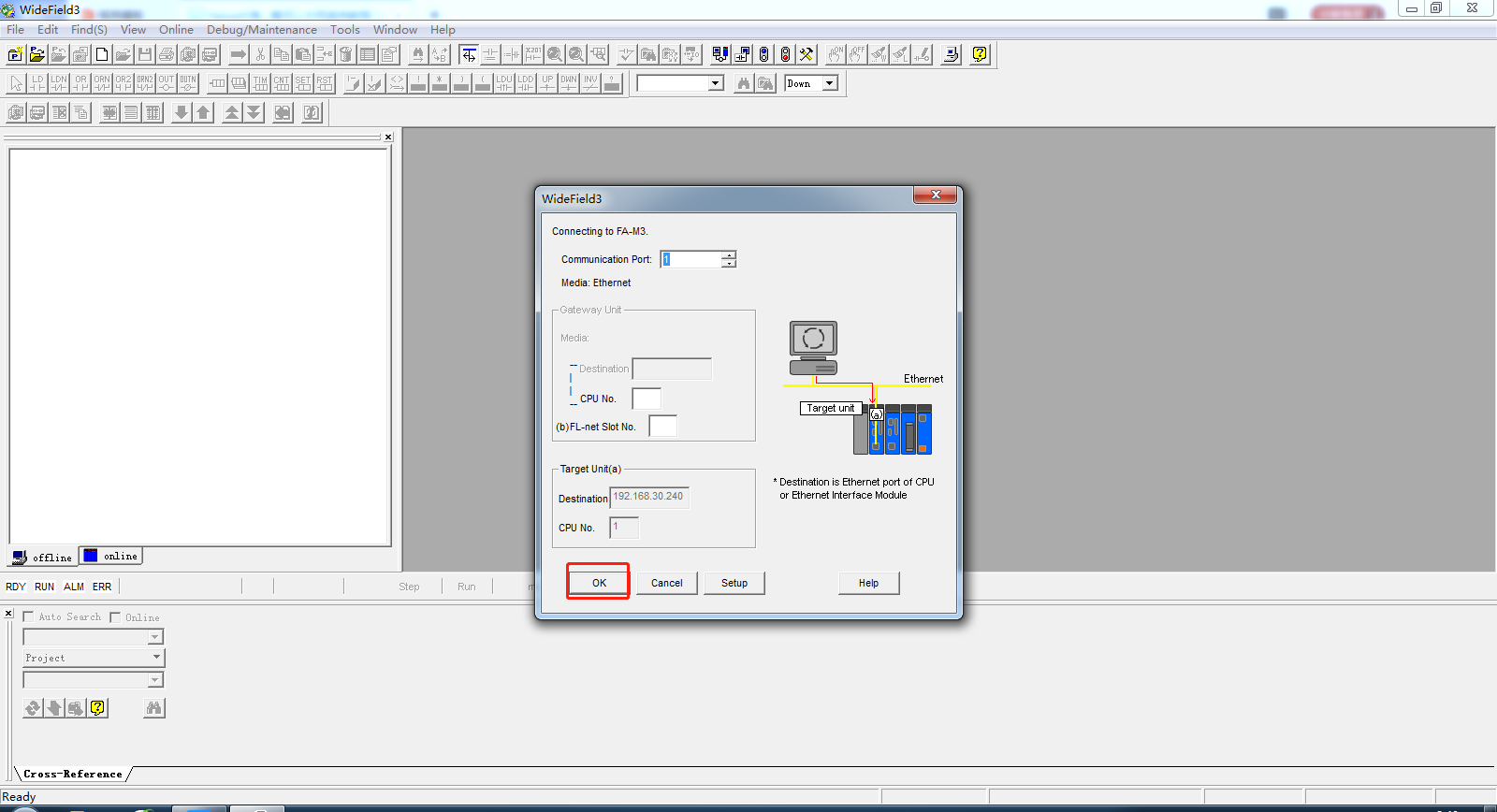Screen dimensions: 1497x812
Task: Click the refresh icon in the Cross-Reference panel
Action: 33,708
